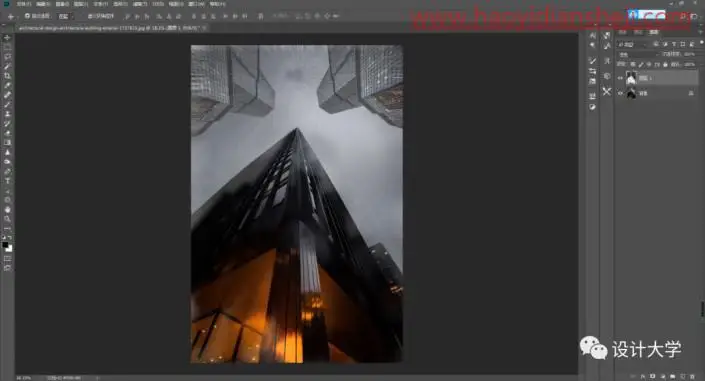
Task: Open the Image menu (third menu item)
Action: coord(62,4)
